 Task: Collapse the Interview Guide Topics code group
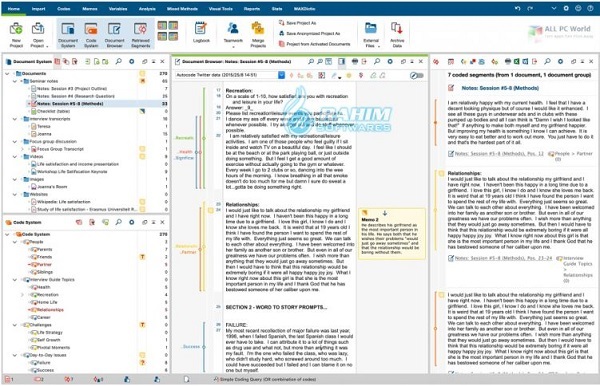click(x=15, y=280)
